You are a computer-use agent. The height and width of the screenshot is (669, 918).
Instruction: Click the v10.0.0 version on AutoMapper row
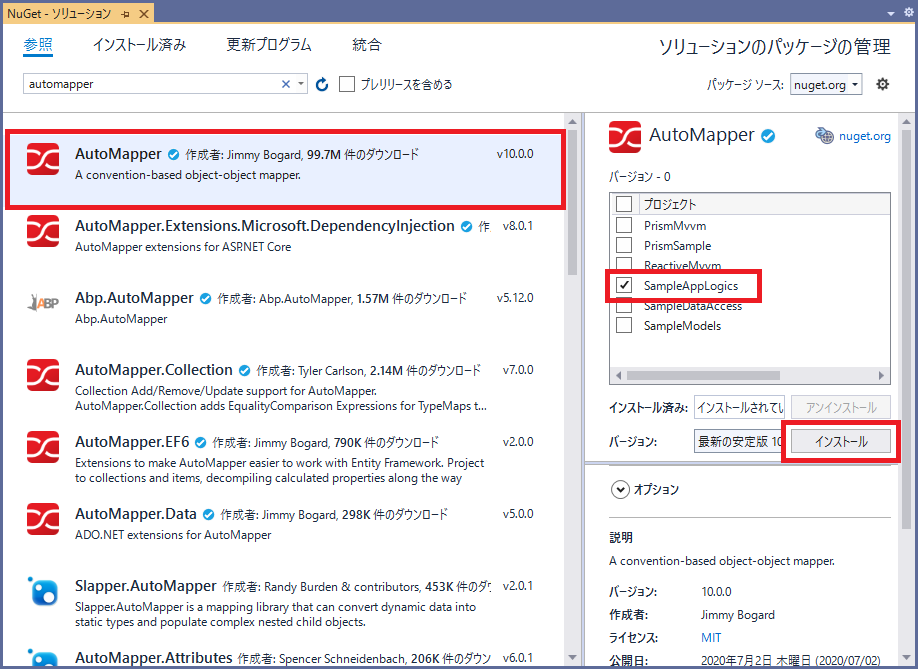click(515, 154)
